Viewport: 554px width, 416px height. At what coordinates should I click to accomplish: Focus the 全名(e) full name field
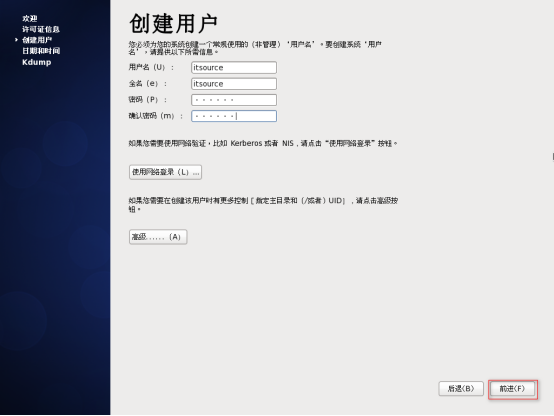(x=234, y=84)
